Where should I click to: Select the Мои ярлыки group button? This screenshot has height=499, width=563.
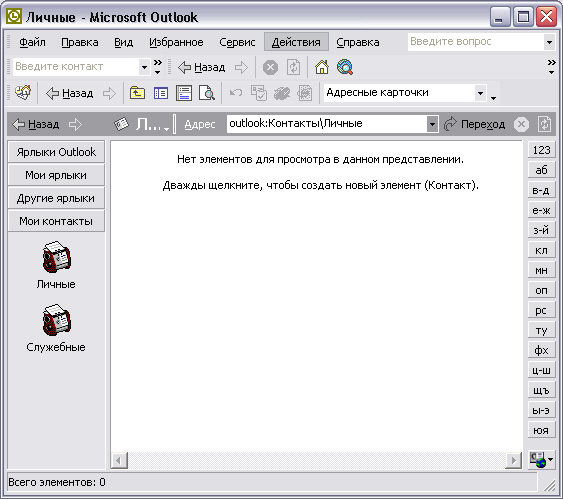(56, 175)
